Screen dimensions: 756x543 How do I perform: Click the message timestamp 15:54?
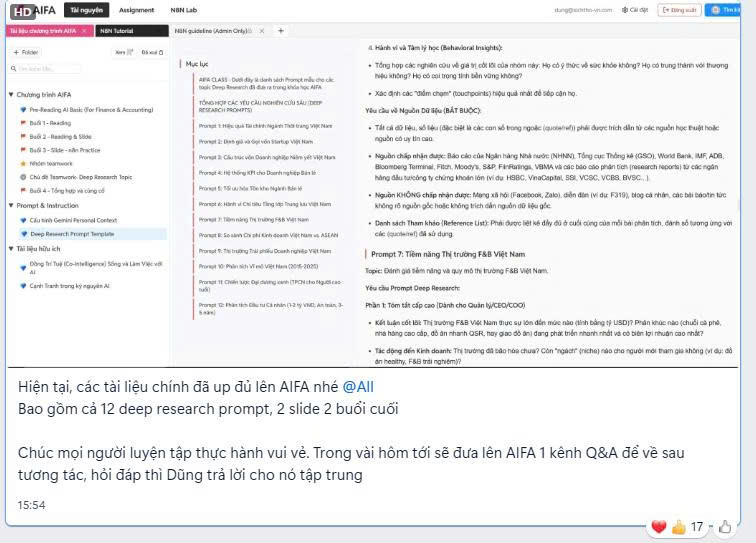click(31, 505)
